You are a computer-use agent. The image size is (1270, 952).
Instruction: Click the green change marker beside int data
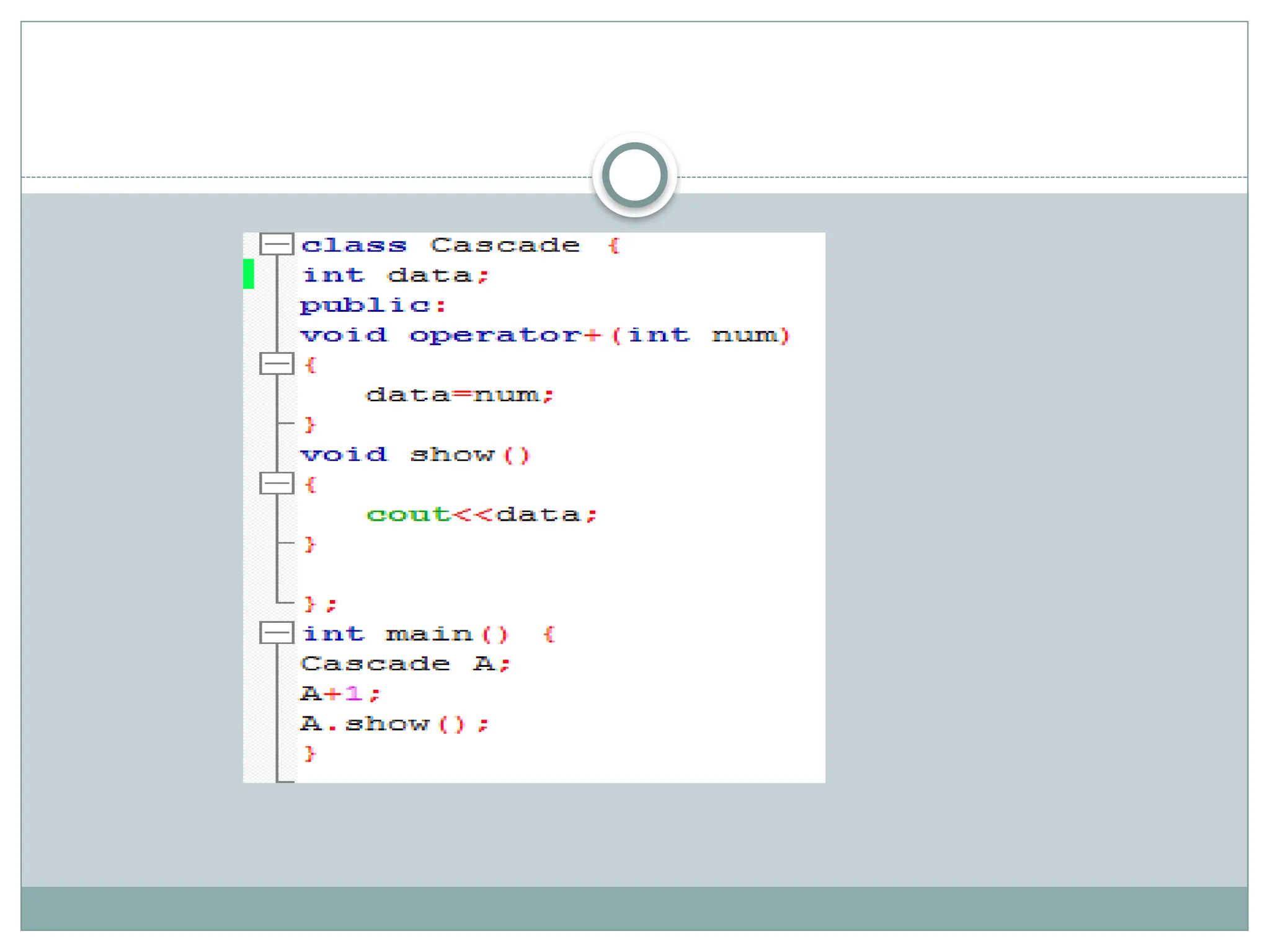249,274
